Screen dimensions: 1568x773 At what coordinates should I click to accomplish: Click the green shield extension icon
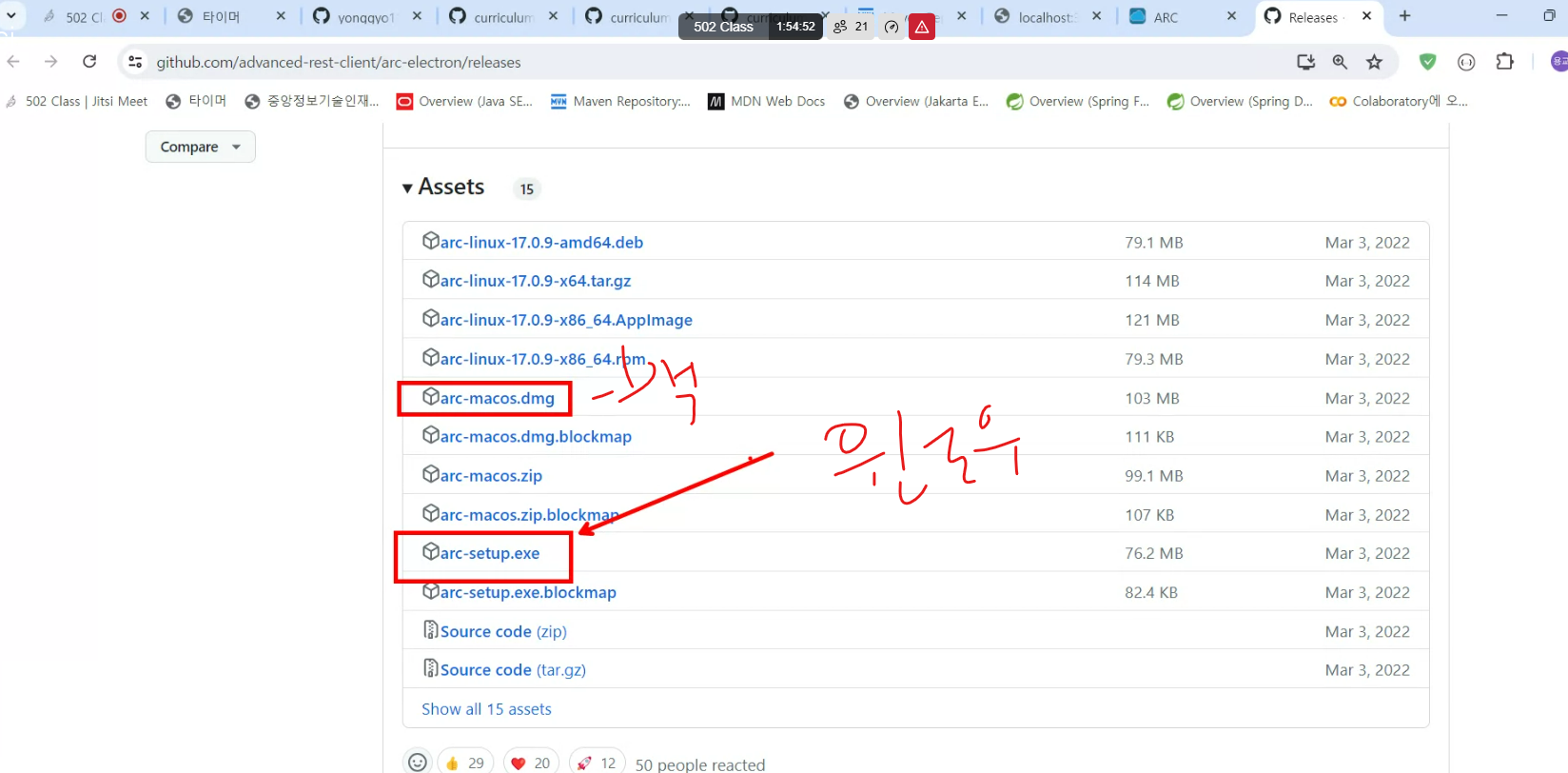coord(1427,62)
